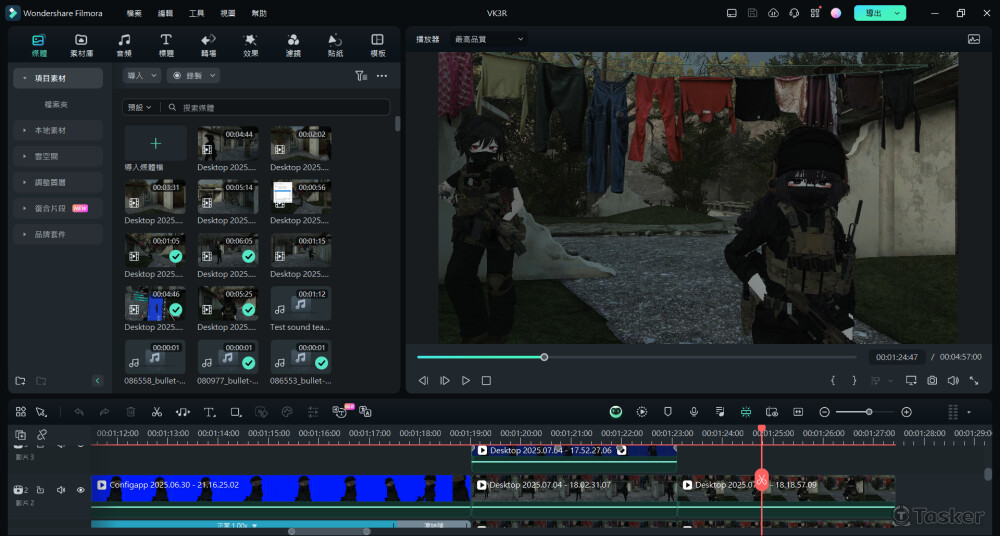The width and height of the screenshot is (1000, 536).
Task: Open the Titles (標題) tab
Action: click(166, 45)
